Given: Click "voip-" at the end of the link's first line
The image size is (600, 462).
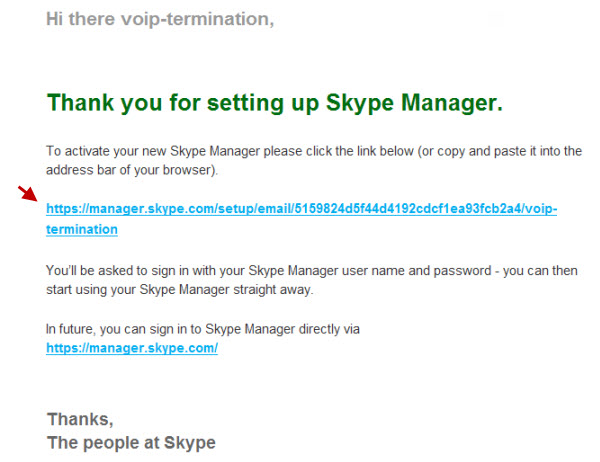Looking at the screenshot, I should tap(541, 209).
